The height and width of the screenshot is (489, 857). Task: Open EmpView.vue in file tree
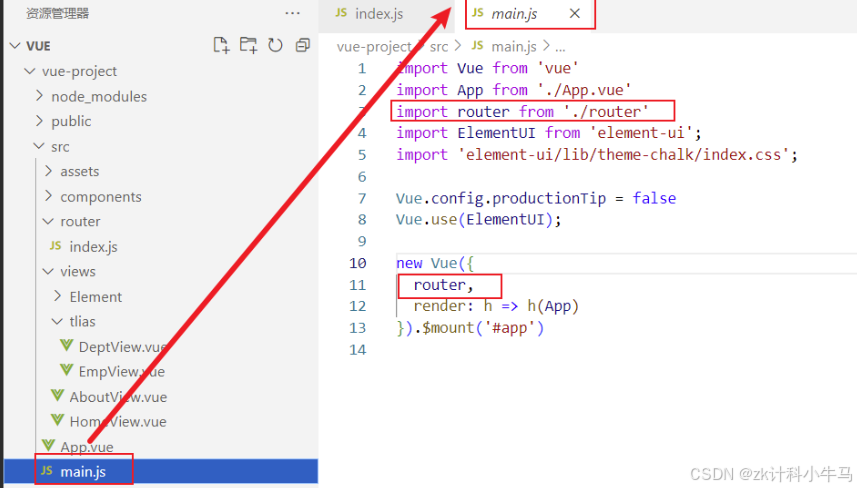(x=113, y=372)
